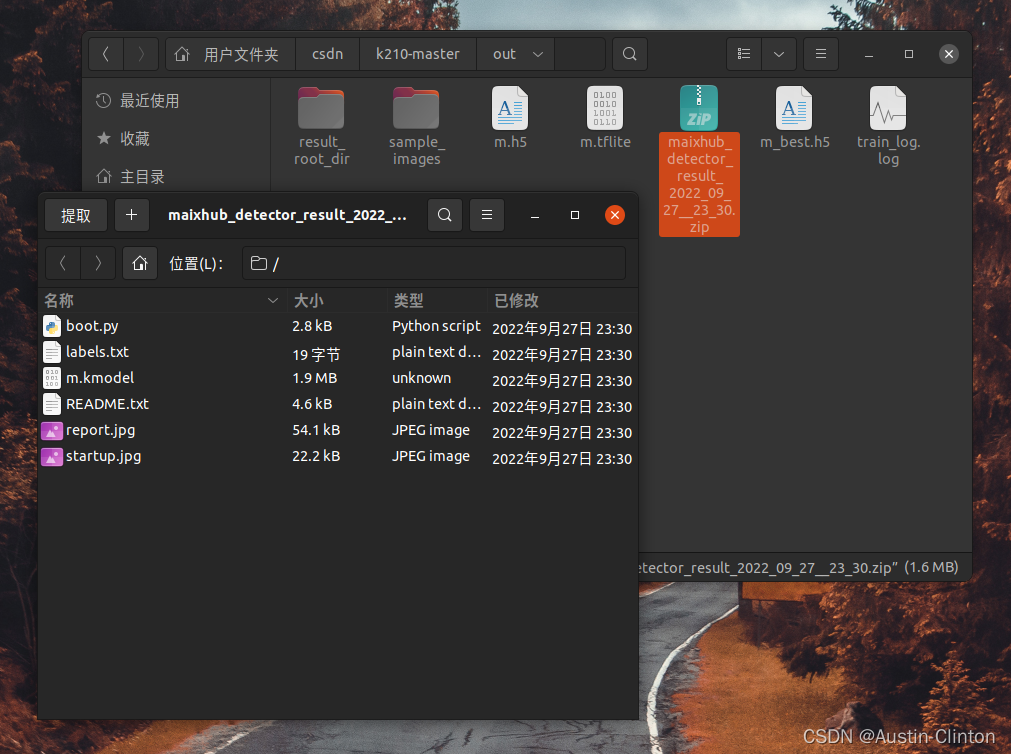Open the out folder path dropdown
The height and width of the screenshot is (754, 1011).
coord(538,54)
